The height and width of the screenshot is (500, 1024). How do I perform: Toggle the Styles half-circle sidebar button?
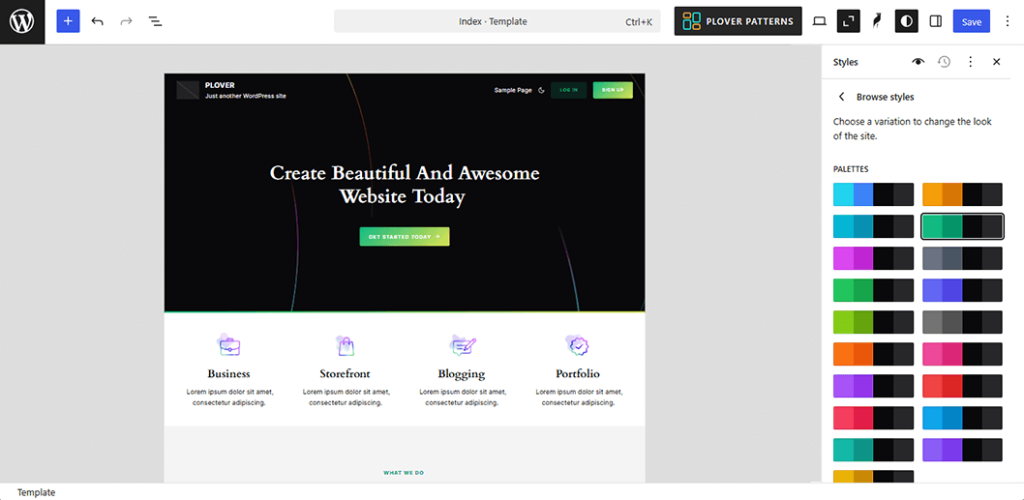point(906,21)
